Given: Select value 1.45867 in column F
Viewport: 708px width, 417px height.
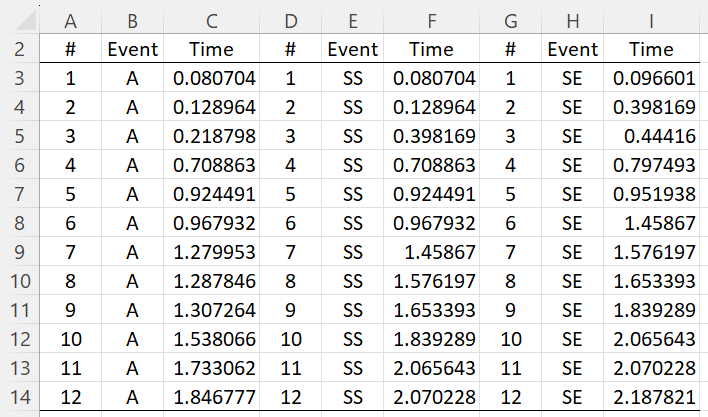Looking at the screenshot, I should [432, 252].
